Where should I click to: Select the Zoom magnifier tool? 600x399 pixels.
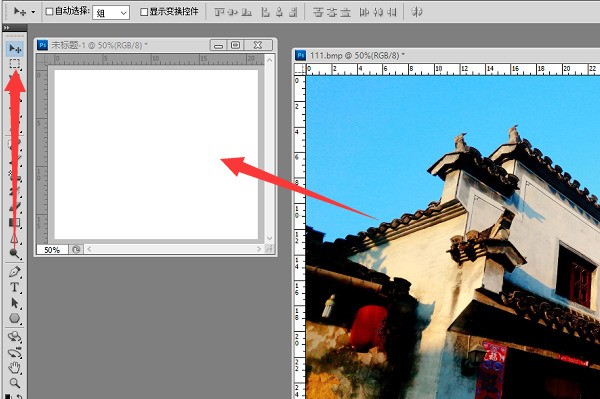tap(15, 383)
